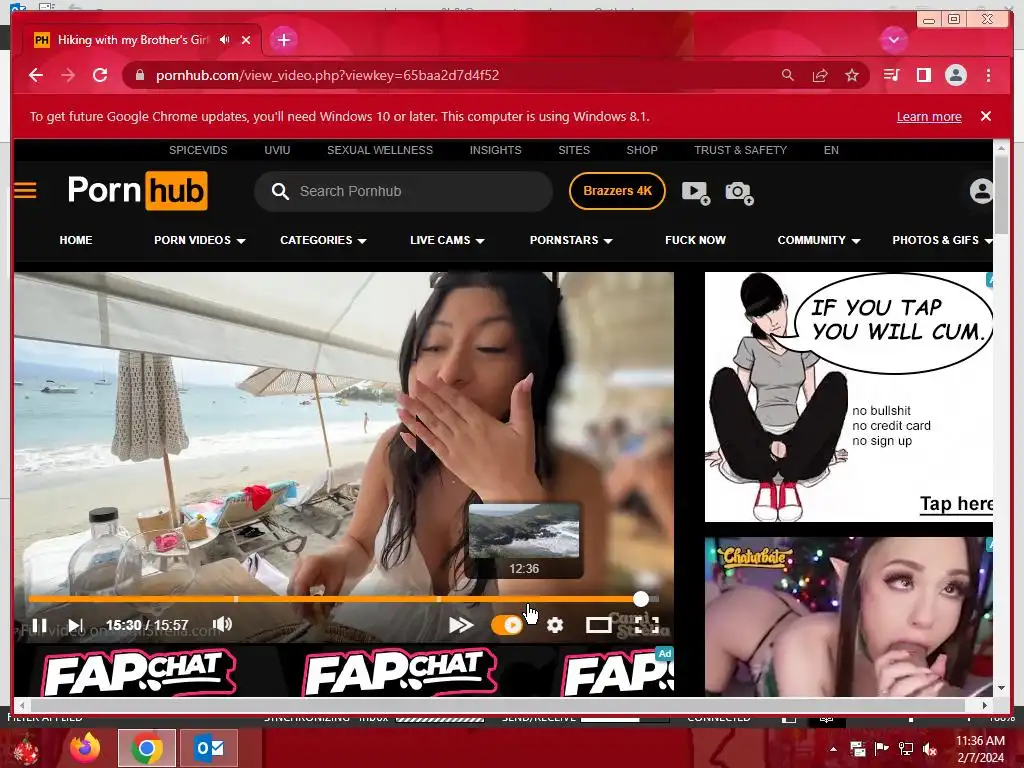Image resolution: width=1024 pixels, height=768 pixels.
Task: Open the Action Center flag in tray
Action: coord(882,749)
